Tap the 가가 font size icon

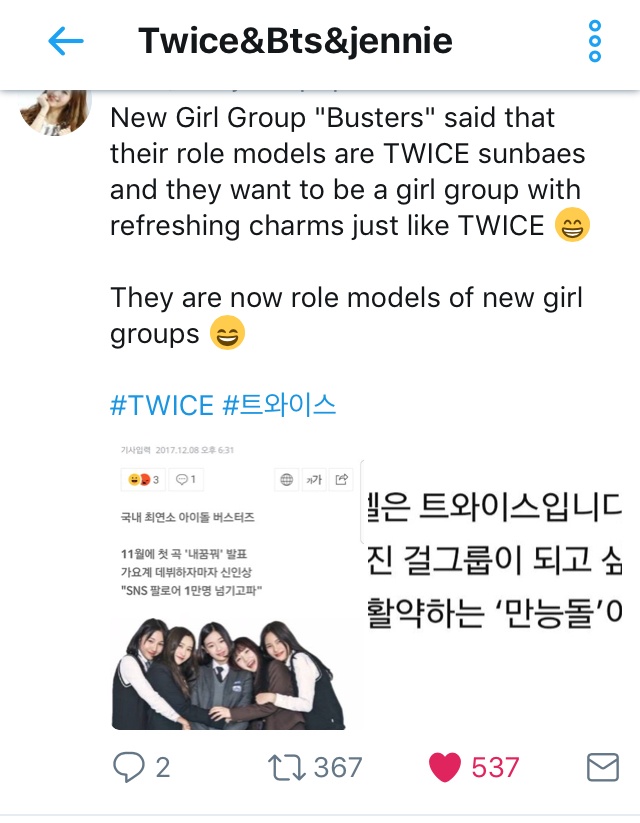click(314, 479)
